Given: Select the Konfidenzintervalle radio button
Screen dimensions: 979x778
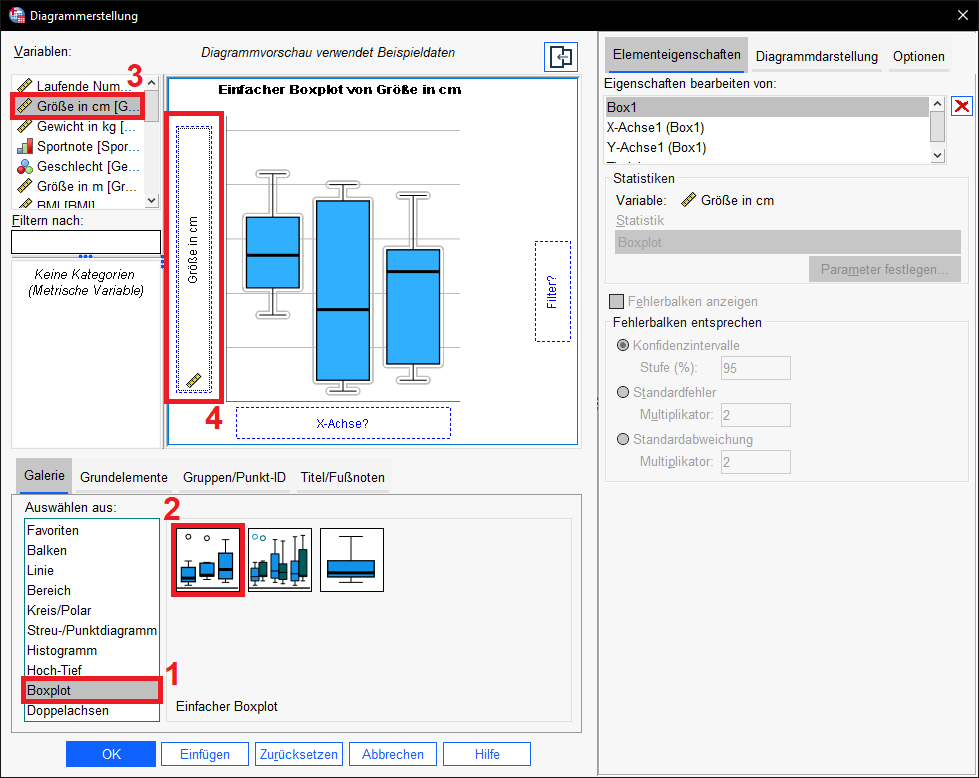Looking at the screenshot, I should [x=622, y=345].
